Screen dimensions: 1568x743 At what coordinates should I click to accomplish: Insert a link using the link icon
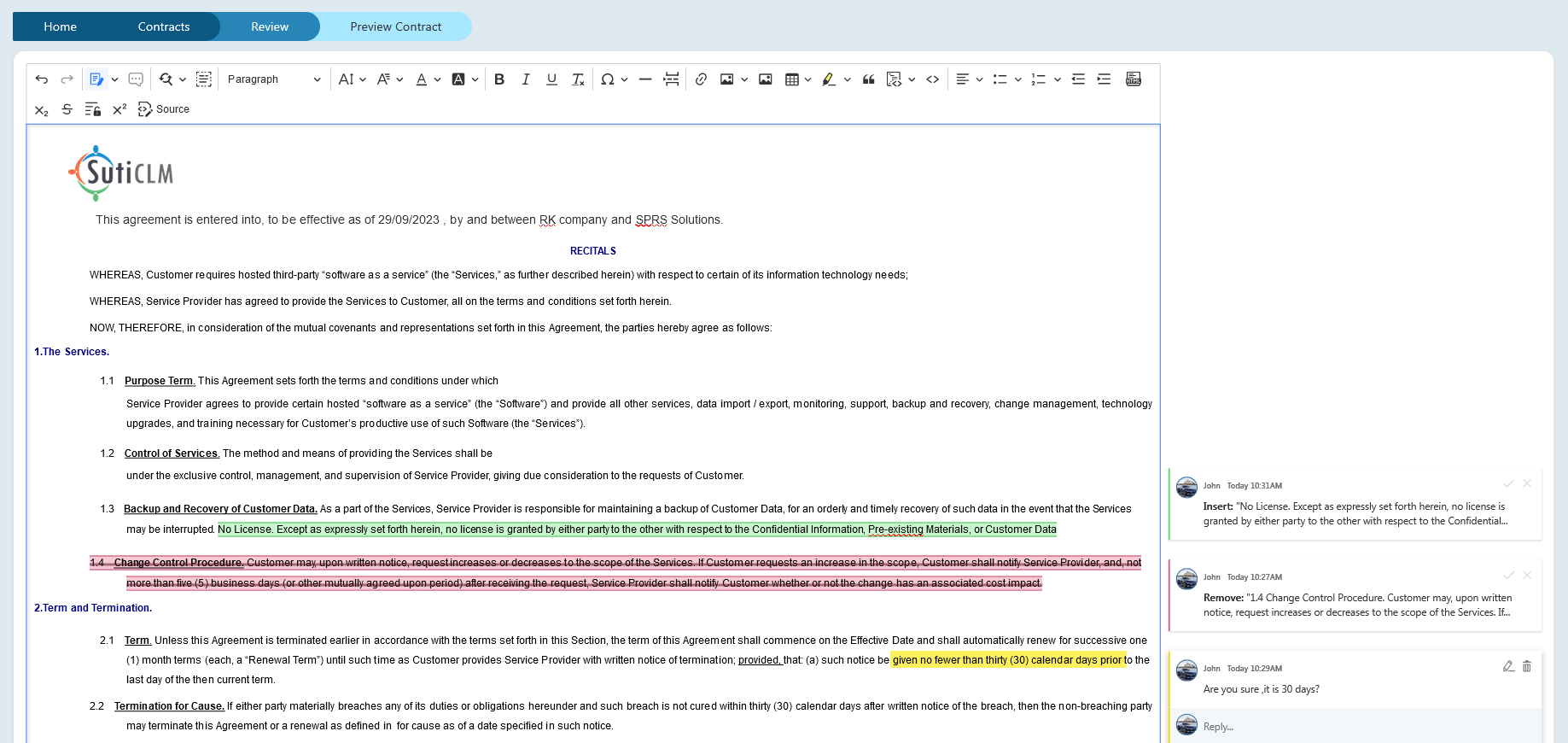701,79
